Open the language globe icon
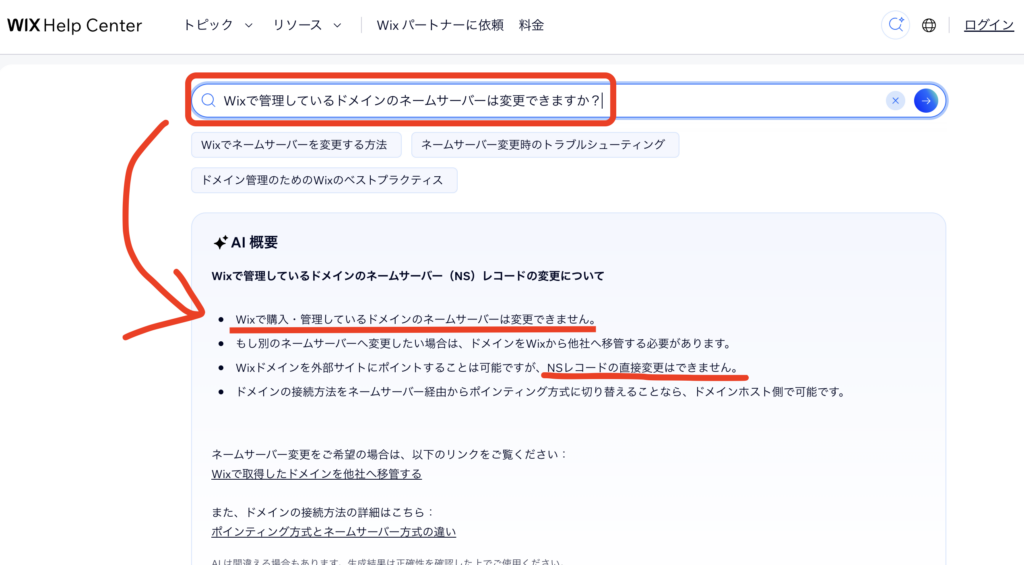This screenshot has height=565, width=1024. [x=929, y=25]
